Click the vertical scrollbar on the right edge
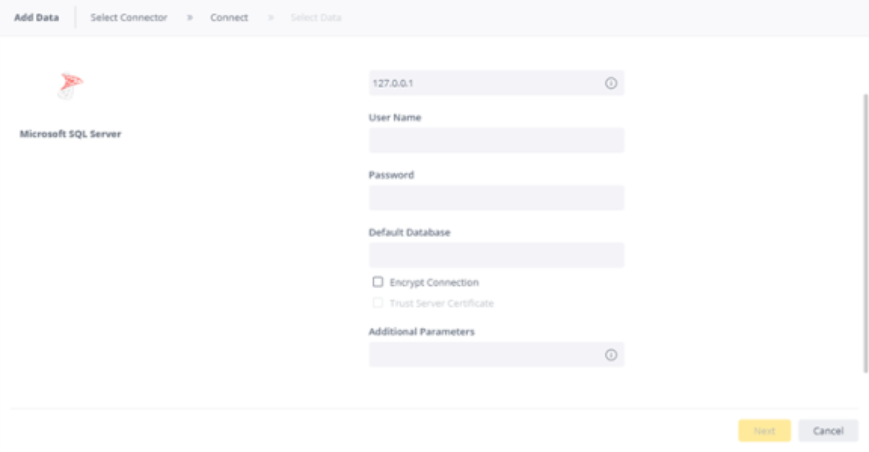Viewport: 869px width, 452px height. click(x=866, y=233)
